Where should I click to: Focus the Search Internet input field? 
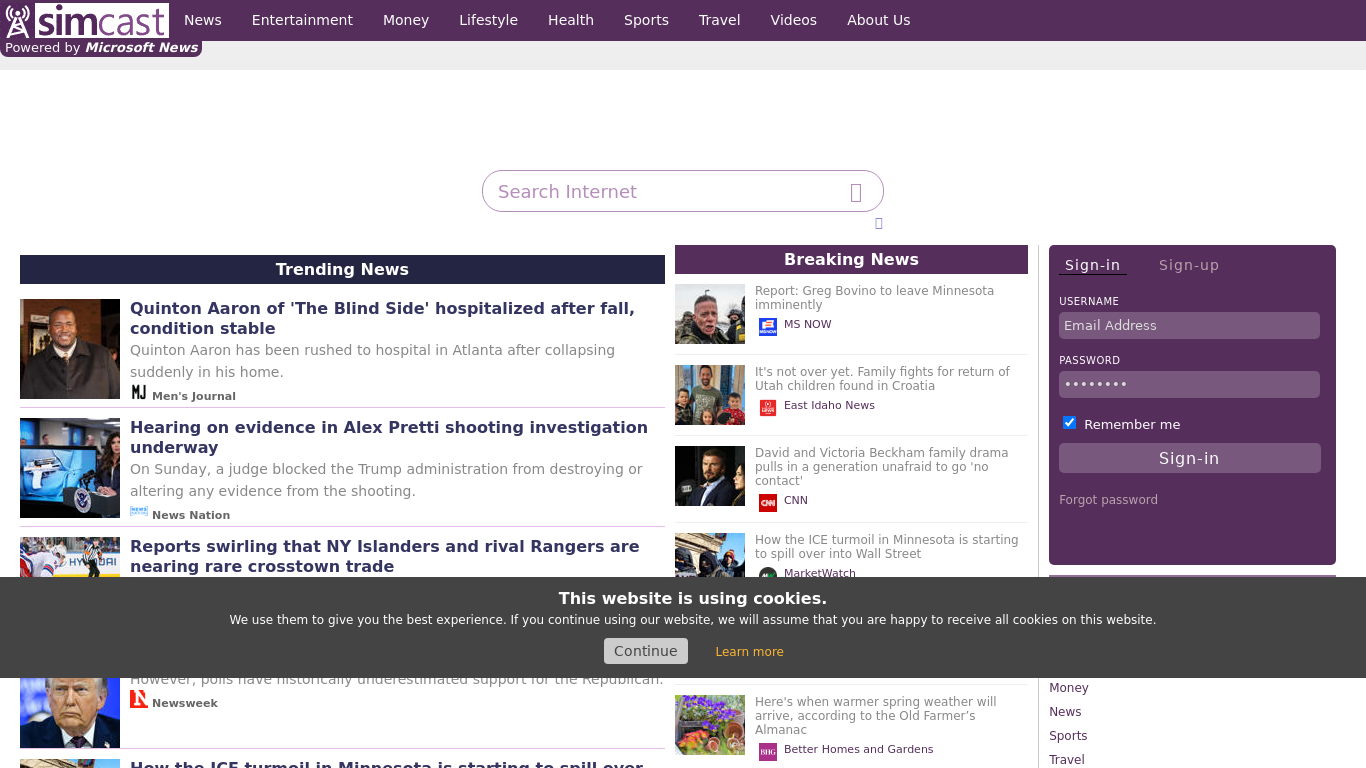(665, 192)
